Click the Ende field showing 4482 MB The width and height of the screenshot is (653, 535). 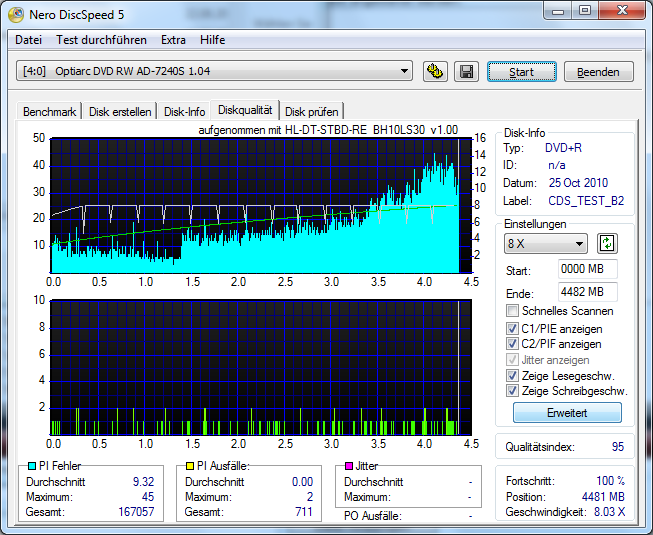588,292
